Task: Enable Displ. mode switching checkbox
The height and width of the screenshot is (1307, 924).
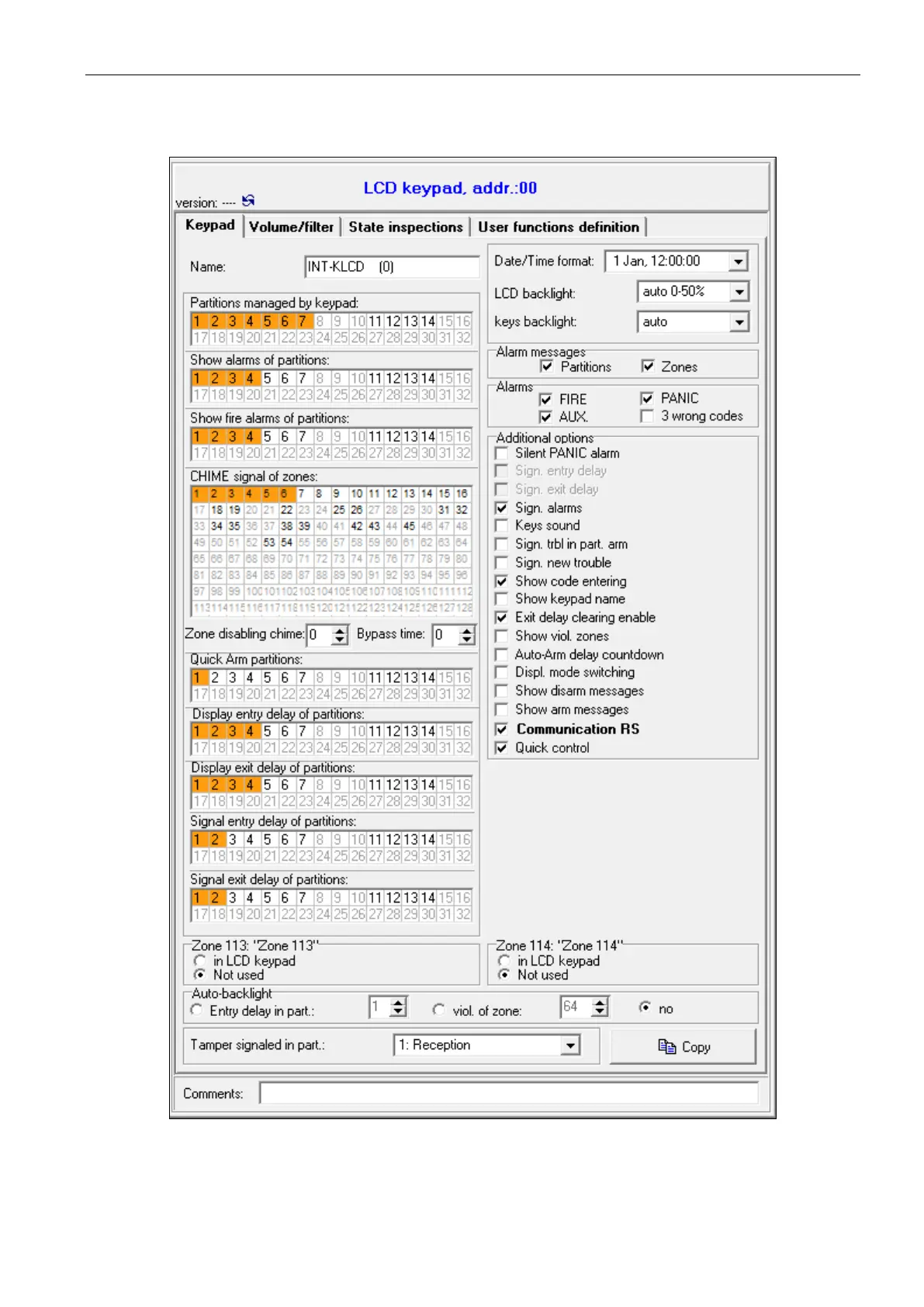Action: [x=502, y=672]
